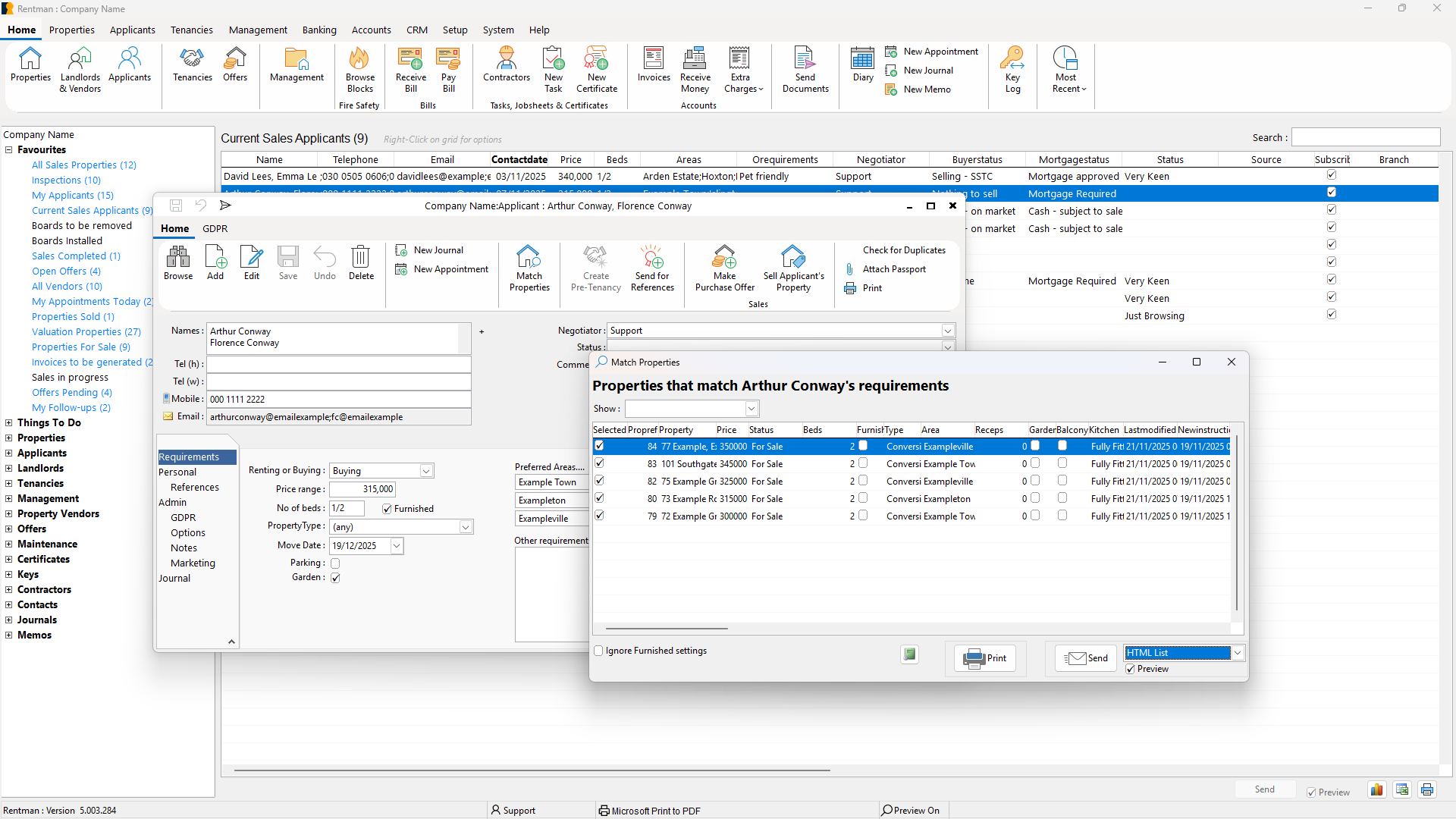Click Create Pre-Tenancy
The width and height of the screenshot is (1456, 819).
[x=595, y=268]
